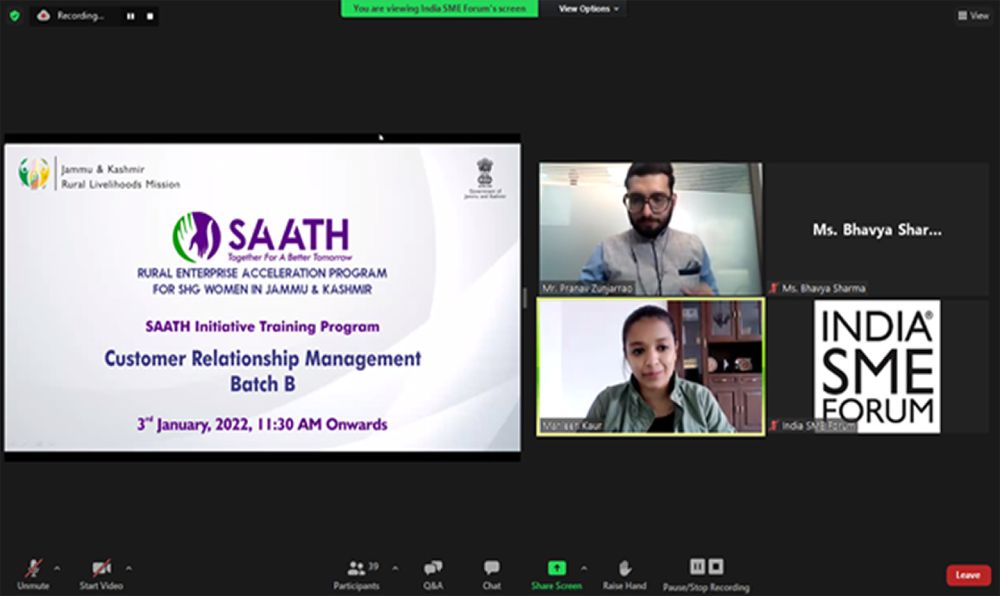Screen dimensions: 1000x596
Task: Click the muted mic icon for India SME Forum
Action: click(x=774, y=425)
